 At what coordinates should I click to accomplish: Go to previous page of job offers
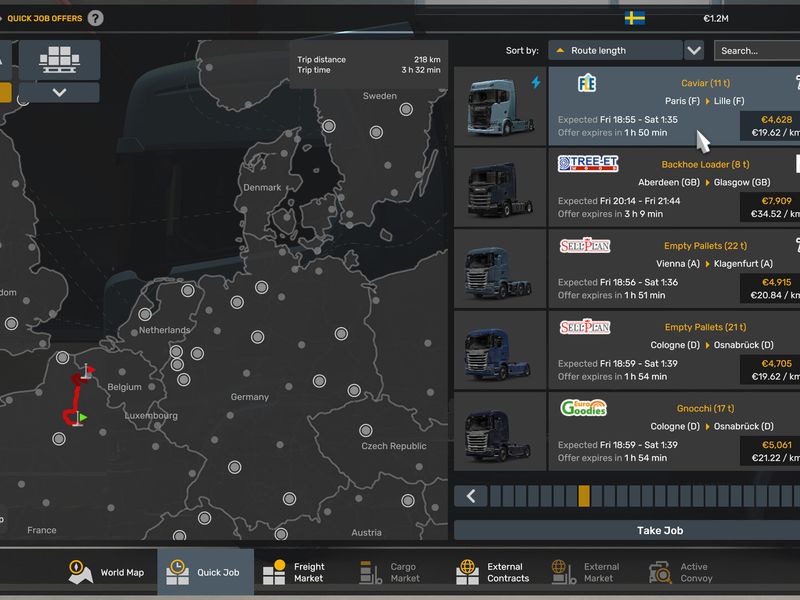pos(471,496)
